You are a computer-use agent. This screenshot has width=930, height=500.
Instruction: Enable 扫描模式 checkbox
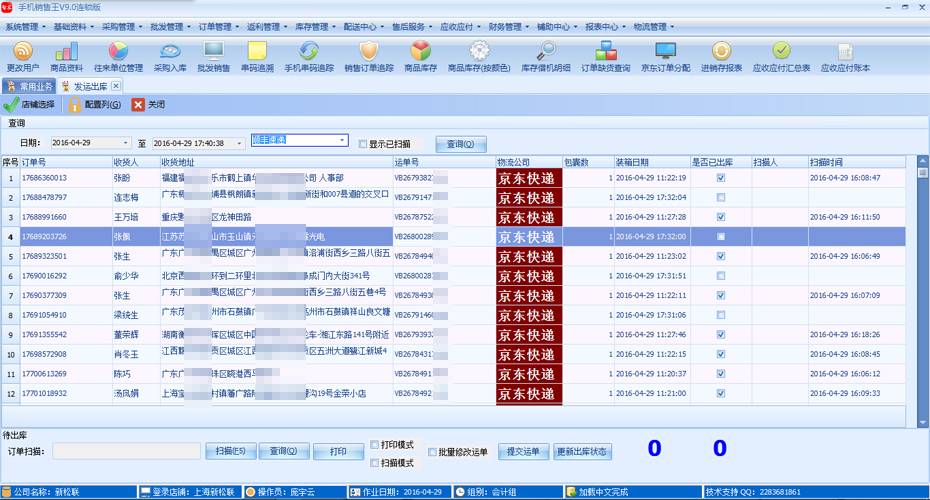click(x=374, y=463)
